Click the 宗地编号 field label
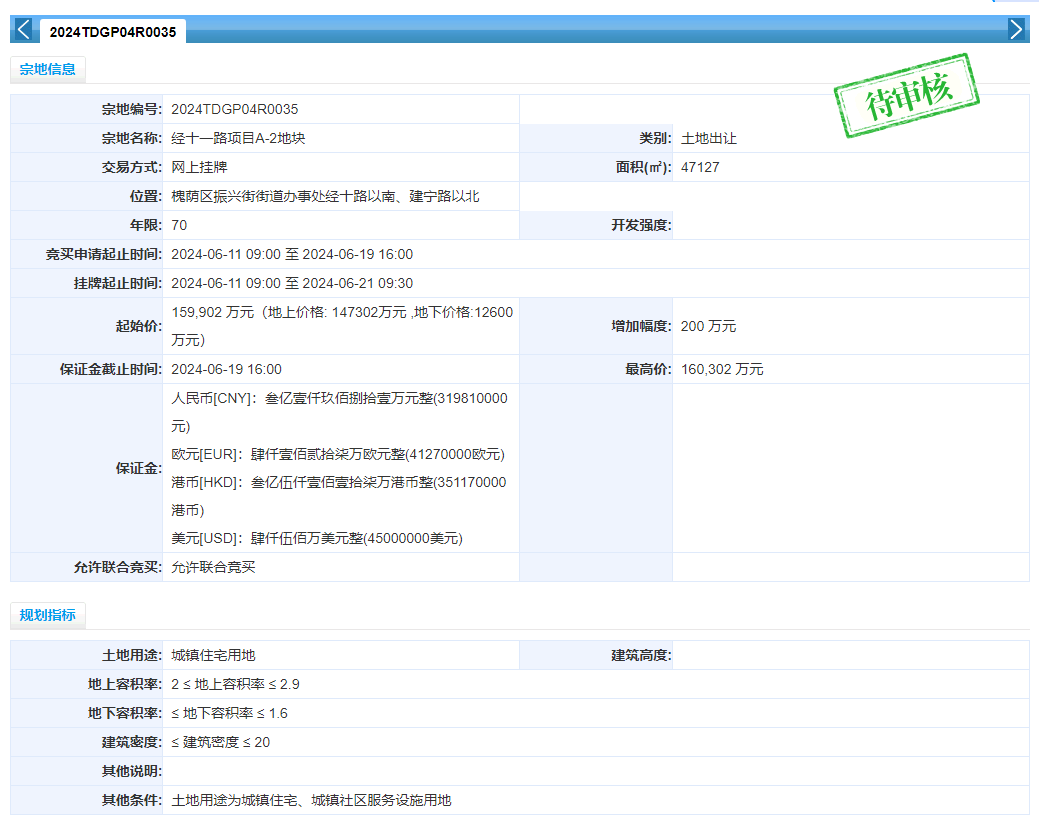This screenshot has width=1039, height=825. 131,109
